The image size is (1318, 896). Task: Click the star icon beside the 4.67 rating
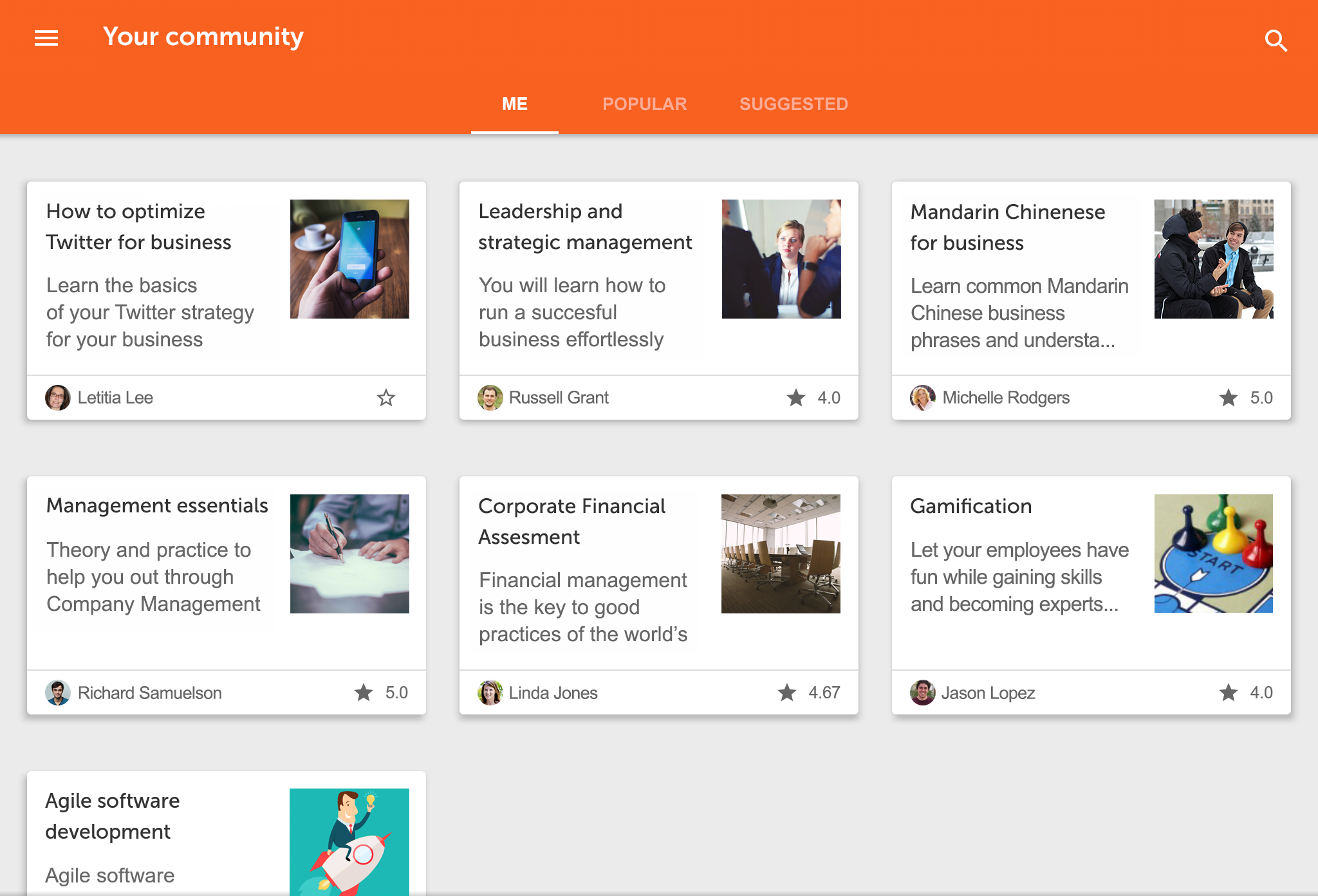(787, 693)
